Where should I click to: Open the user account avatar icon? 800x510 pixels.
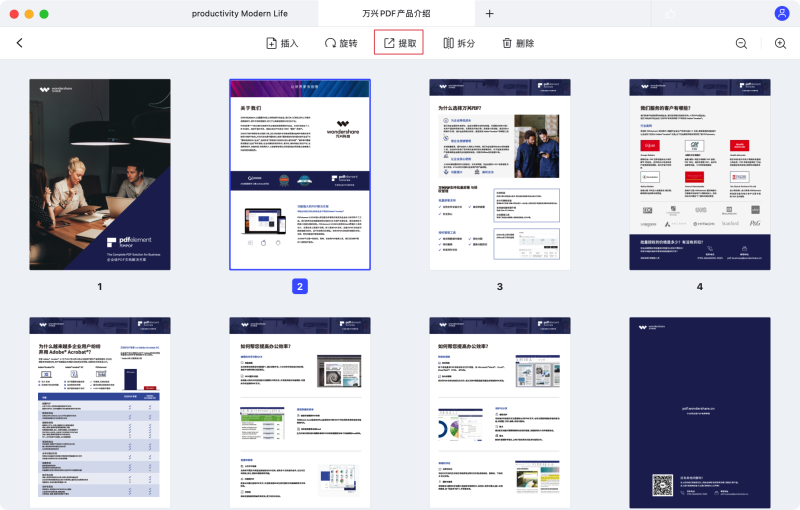pyautogui.click(x=781, y=13)
